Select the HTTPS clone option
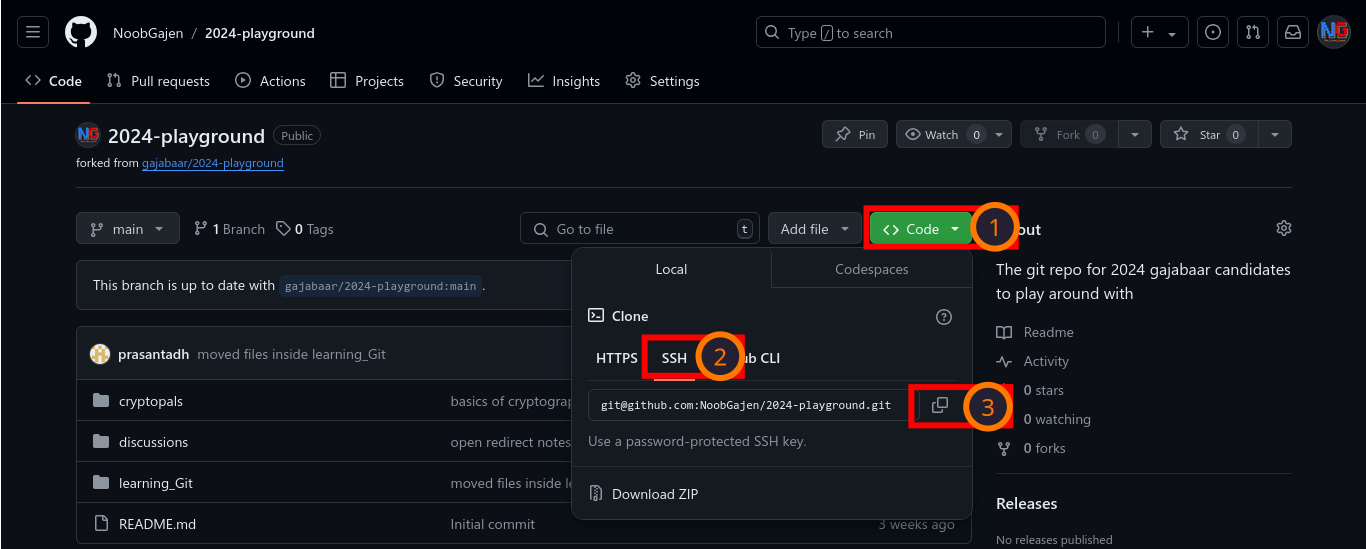 617,358
